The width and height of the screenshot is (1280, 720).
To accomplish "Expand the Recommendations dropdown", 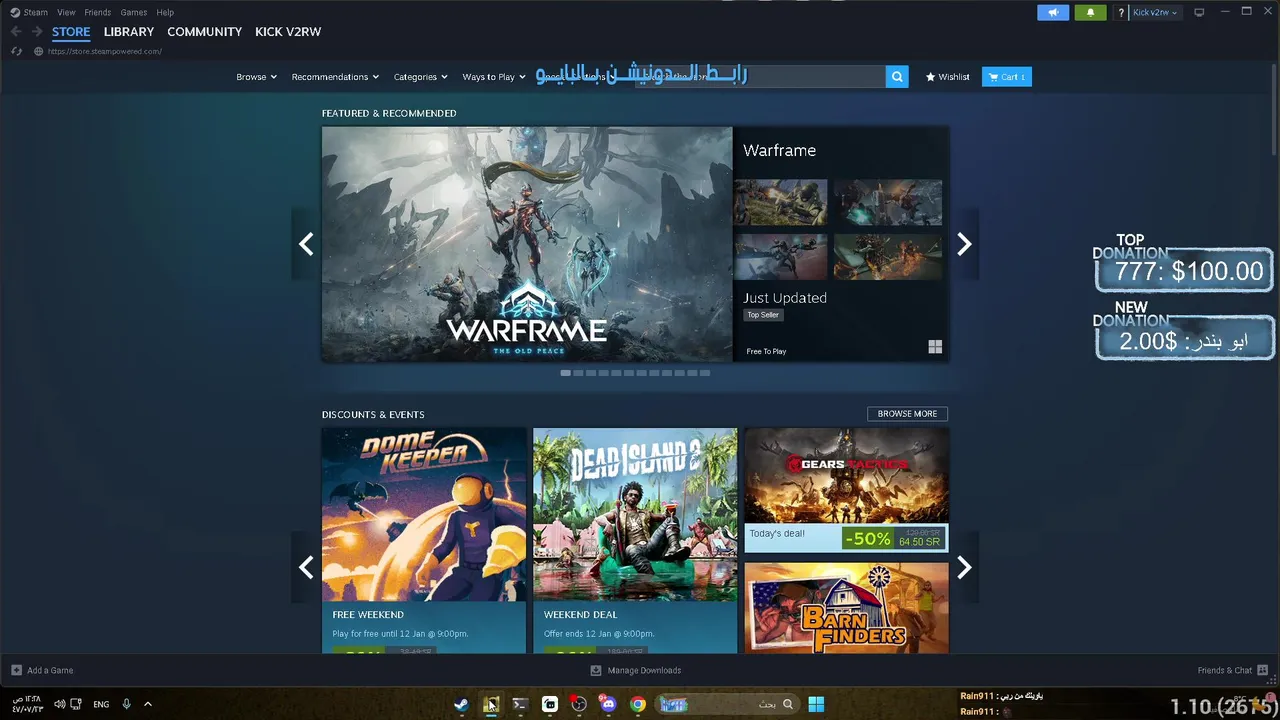I will coord(335,77).
